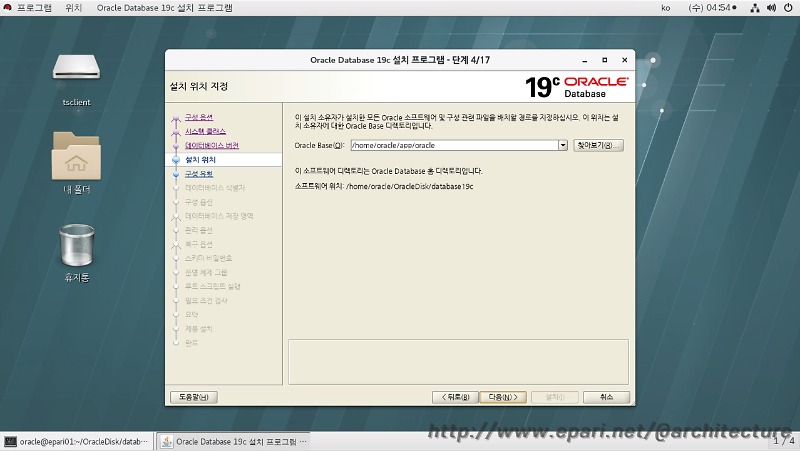This screenshot has height=451, width=800.
Task: Open the clock showing 04:54
Action: click(x=712, y=8)
